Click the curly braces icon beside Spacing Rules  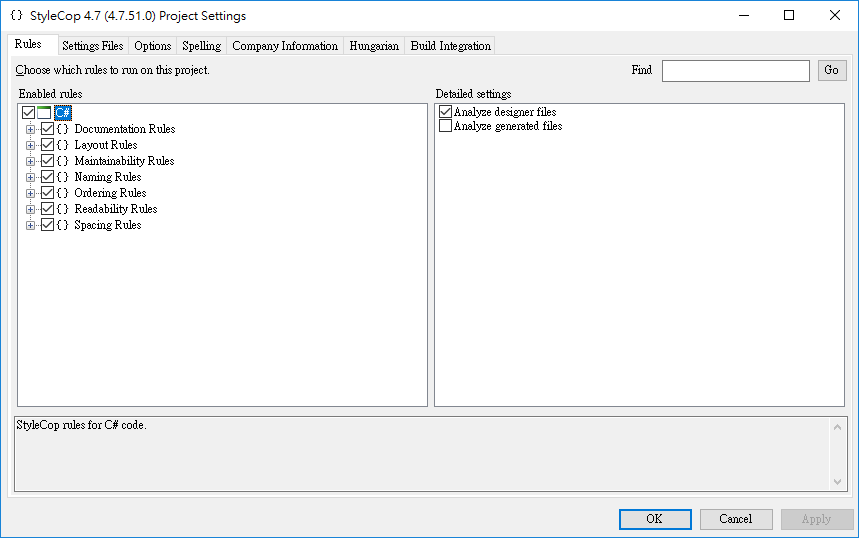[62, 225]
